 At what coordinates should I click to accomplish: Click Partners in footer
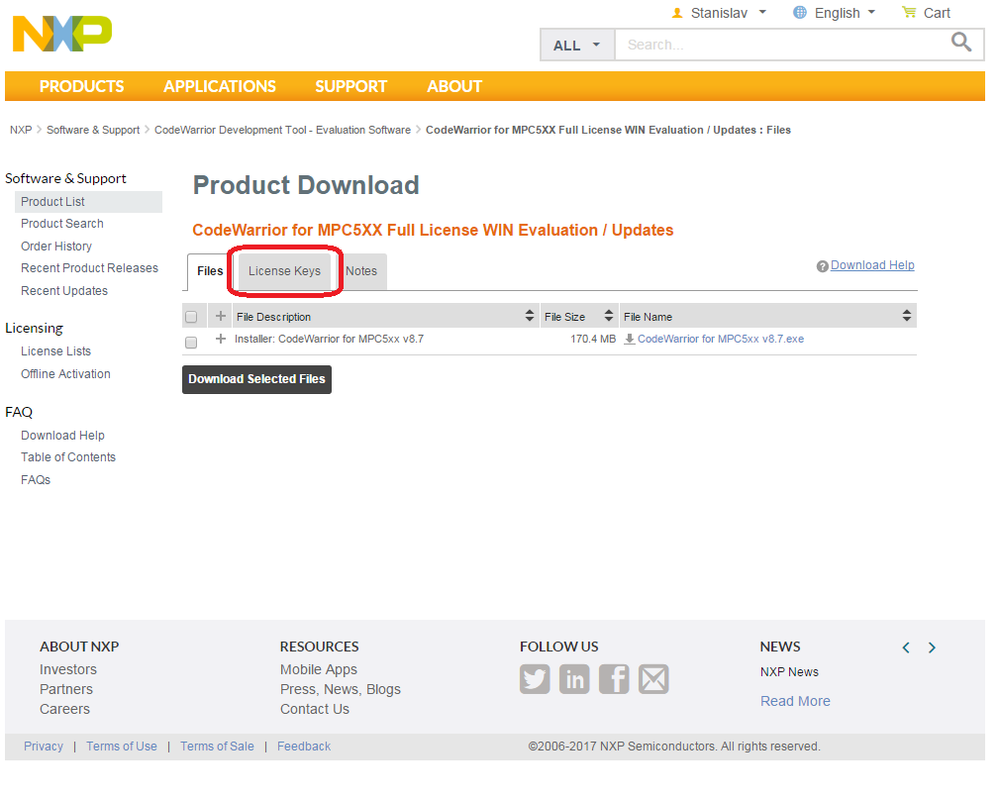point(66,689)
